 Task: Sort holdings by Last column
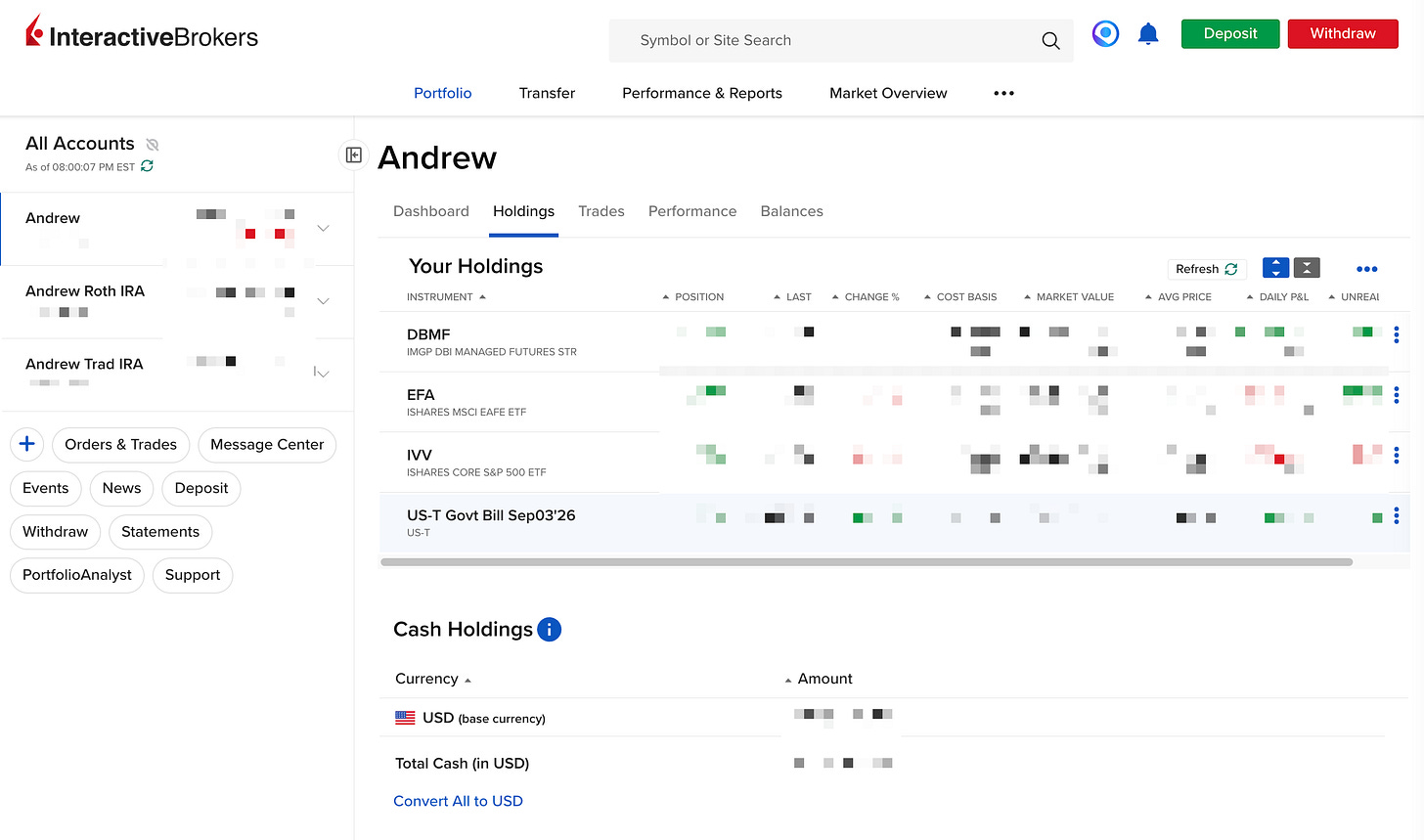[793, 296]
